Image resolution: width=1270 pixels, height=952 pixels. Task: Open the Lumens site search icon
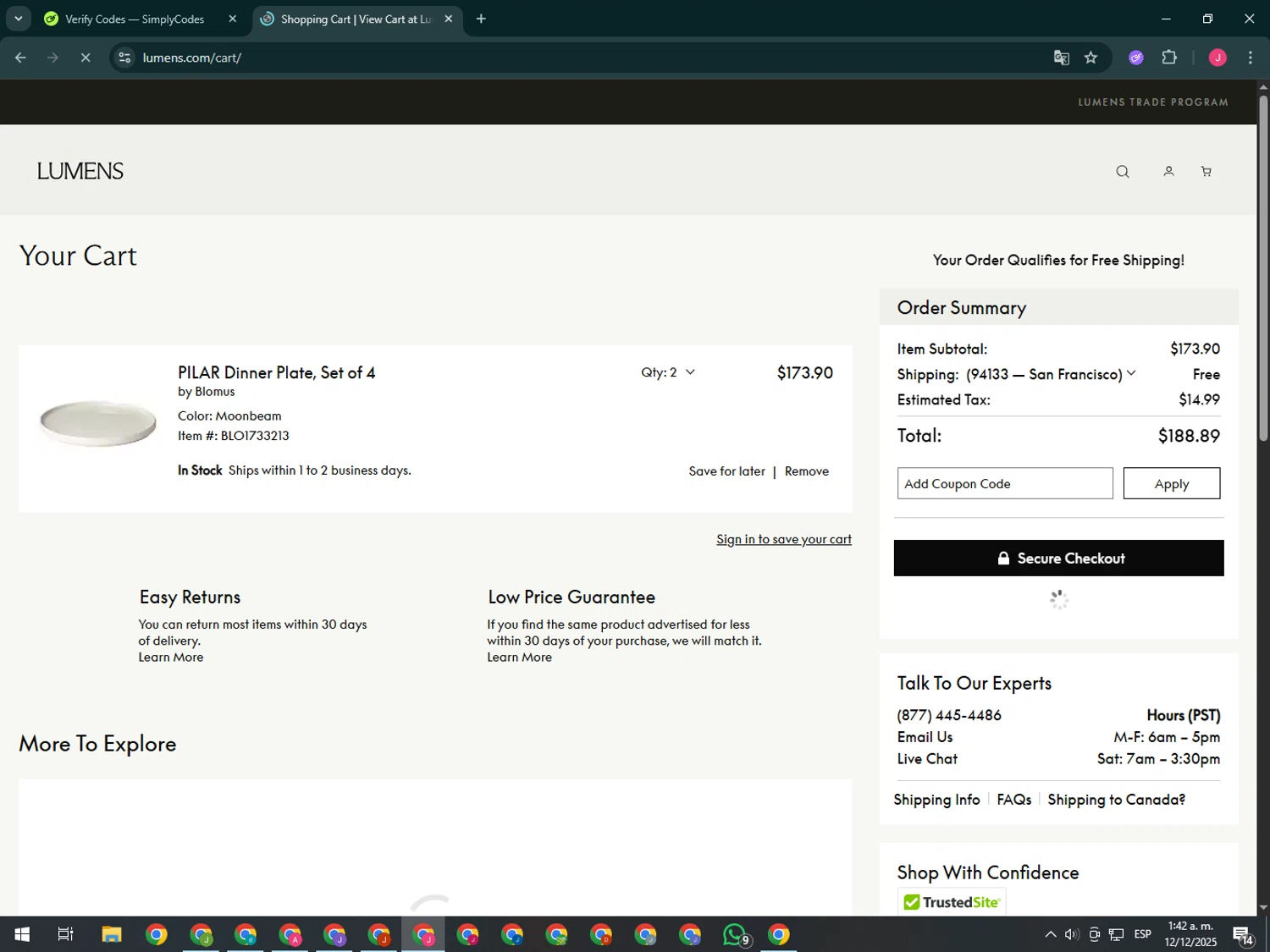point(1122,172)
